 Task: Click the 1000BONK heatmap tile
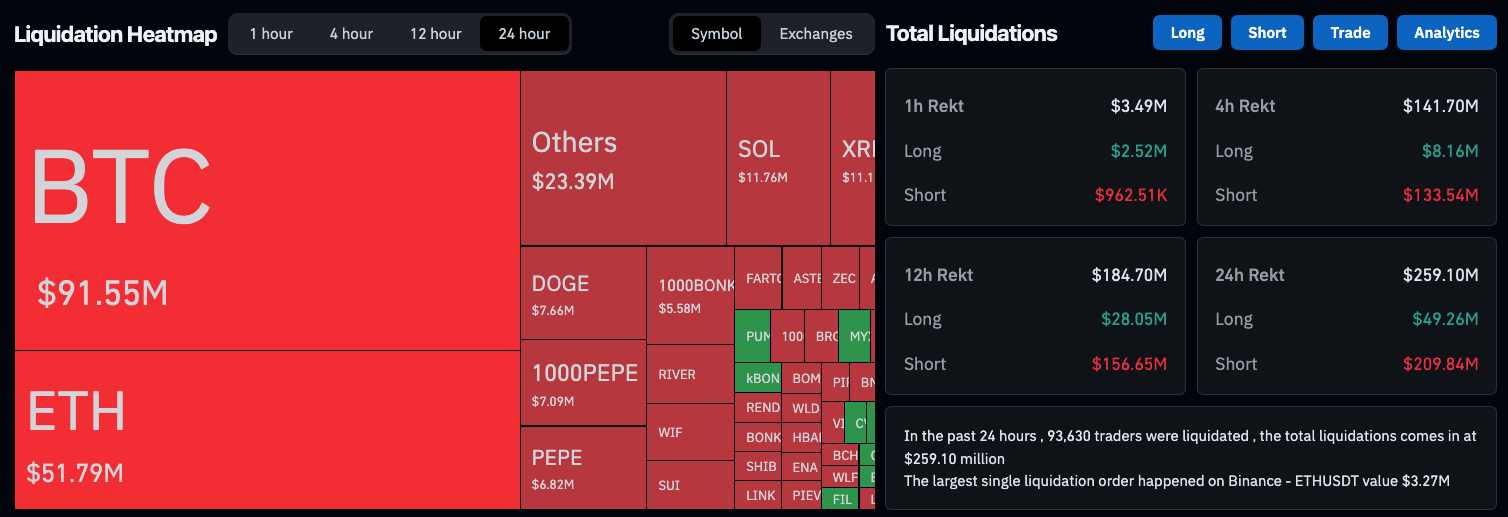pyautogui.click(x=690, y=295)
